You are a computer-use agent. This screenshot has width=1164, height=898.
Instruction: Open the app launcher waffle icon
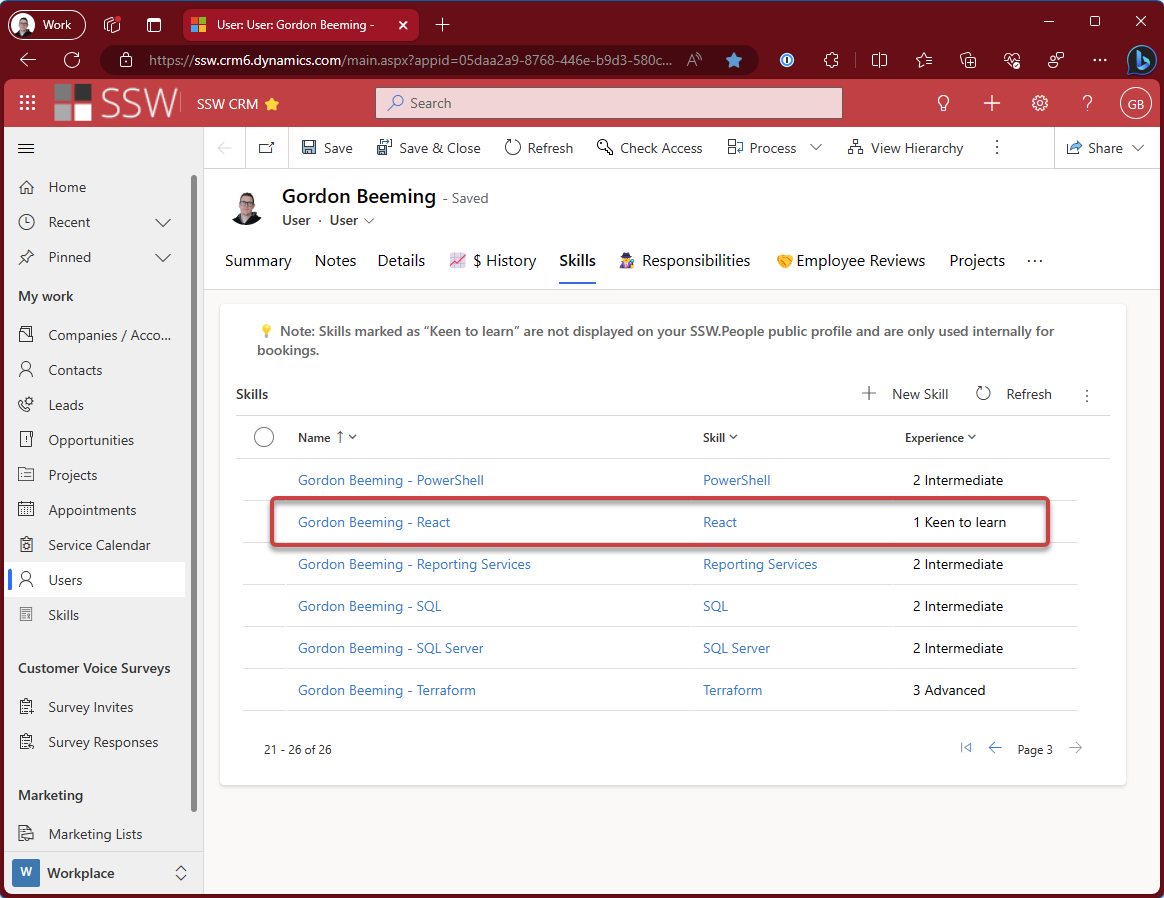(x=27, y=103)
